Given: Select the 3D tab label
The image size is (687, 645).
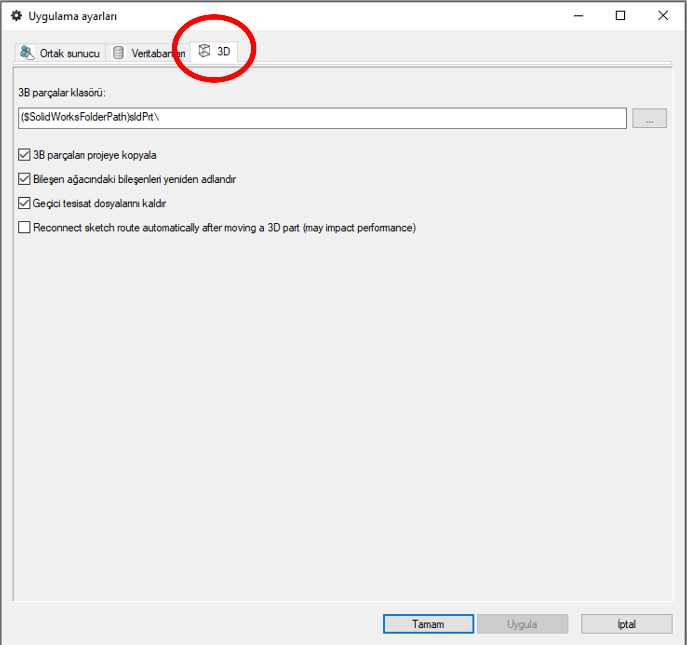Looking at the screenshot, I should click(x=223, y=51).
